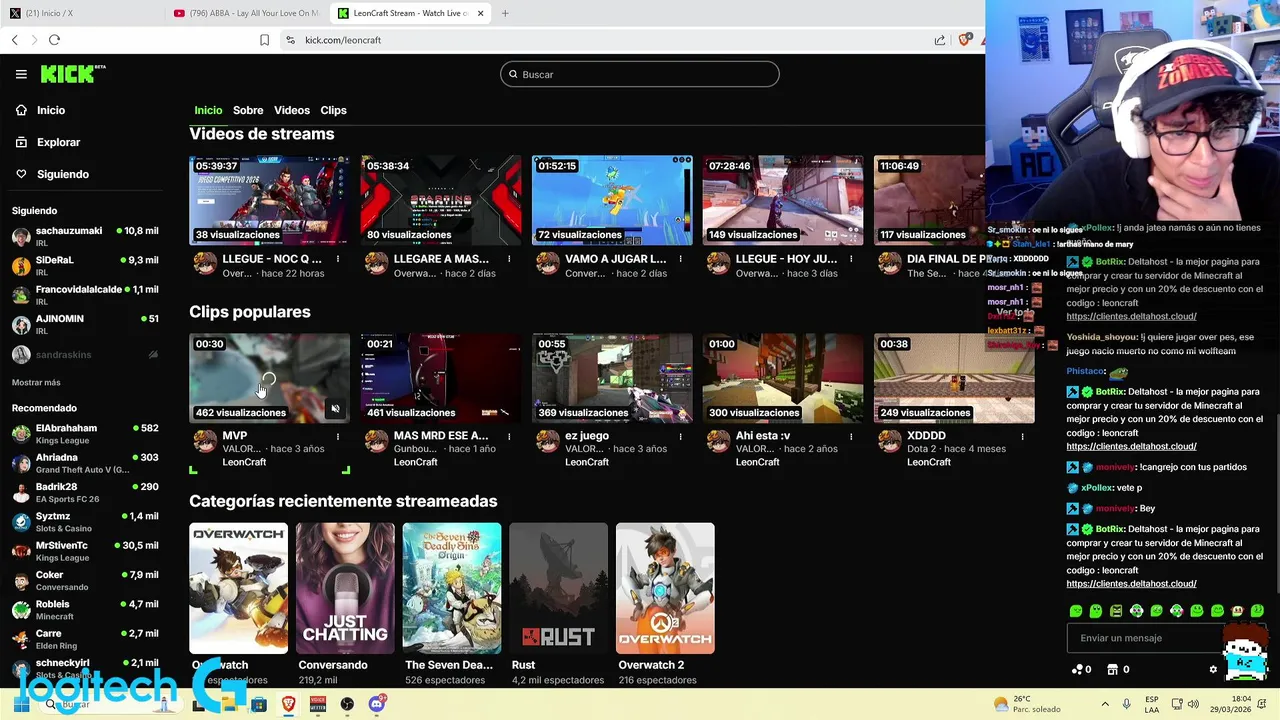Close the LeonCraft Stream browser tab
The width and height of the screenshot is (1280, 720).
coord(481,13)
